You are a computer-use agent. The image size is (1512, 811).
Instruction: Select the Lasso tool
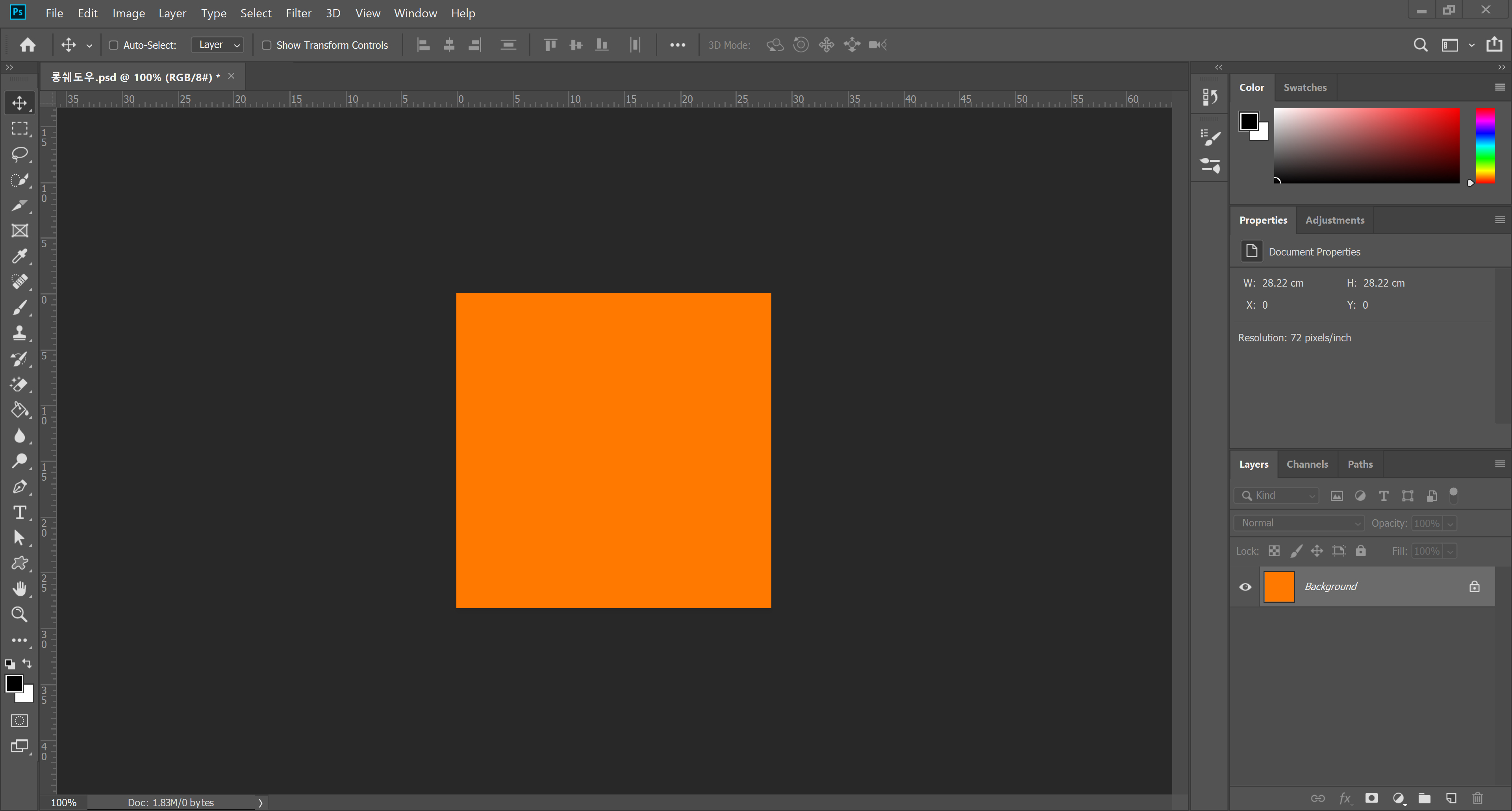[19, 154]
